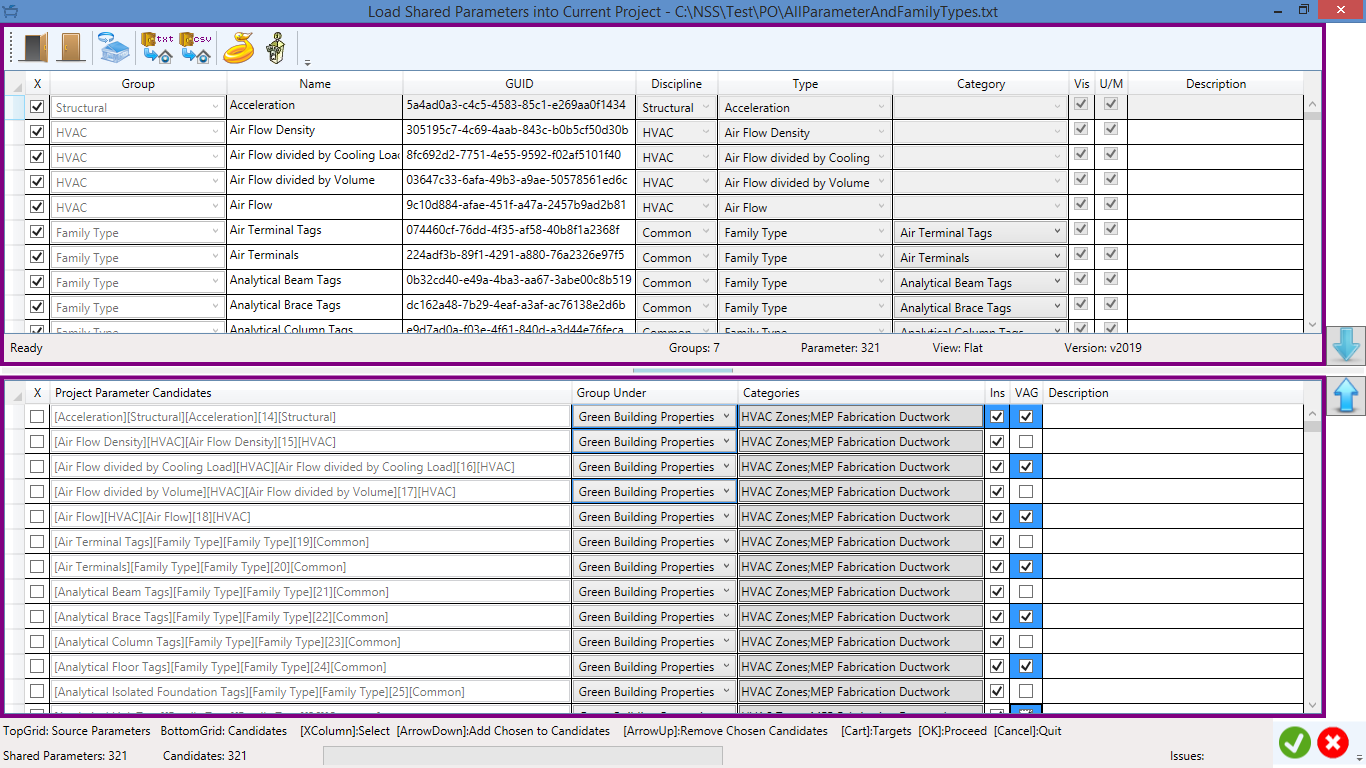Sort by the Name column header
The height and width of the screenshot is (768, 1366).
(x=315, y=84)
